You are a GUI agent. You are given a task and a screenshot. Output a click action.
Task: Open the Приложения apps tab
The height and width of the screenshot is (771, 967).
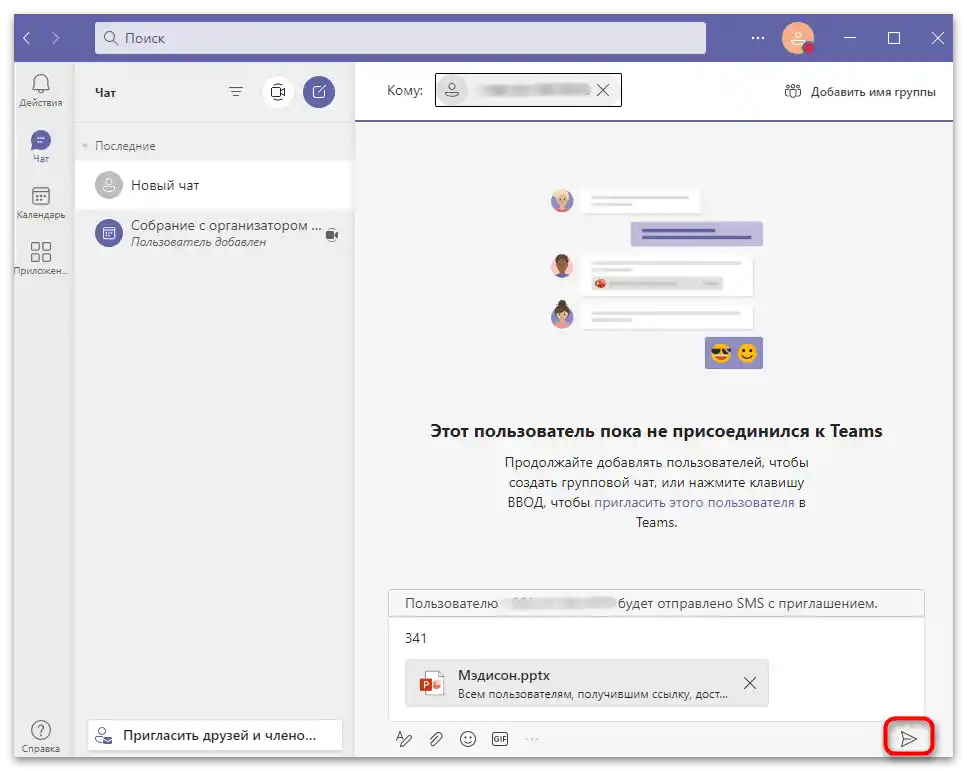click(41, 258)
